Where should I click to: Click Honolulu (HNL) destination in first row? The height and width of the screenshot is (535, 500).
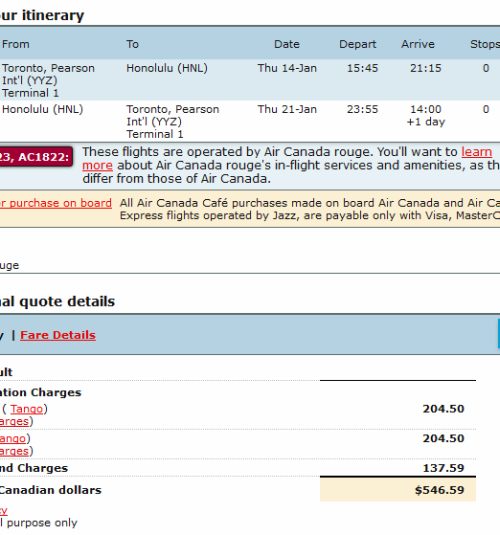tap(167, 68)
